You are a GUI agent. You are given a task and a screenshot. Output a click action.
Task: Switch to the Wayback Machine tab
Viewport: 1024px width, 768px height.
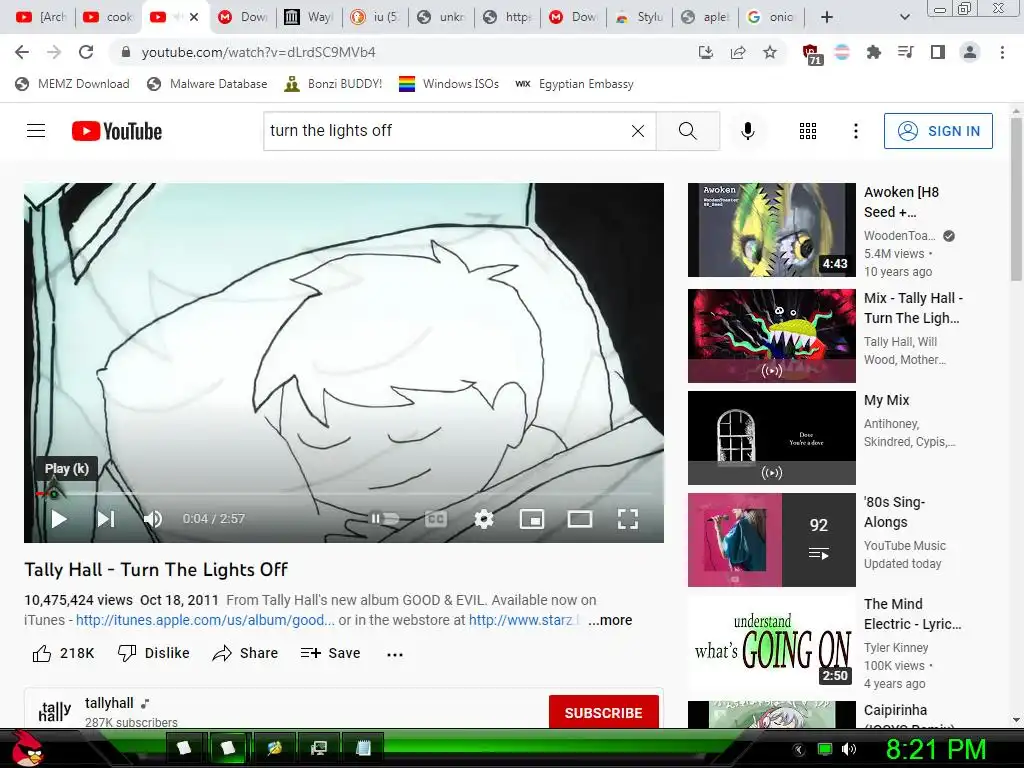coord(308,17)
